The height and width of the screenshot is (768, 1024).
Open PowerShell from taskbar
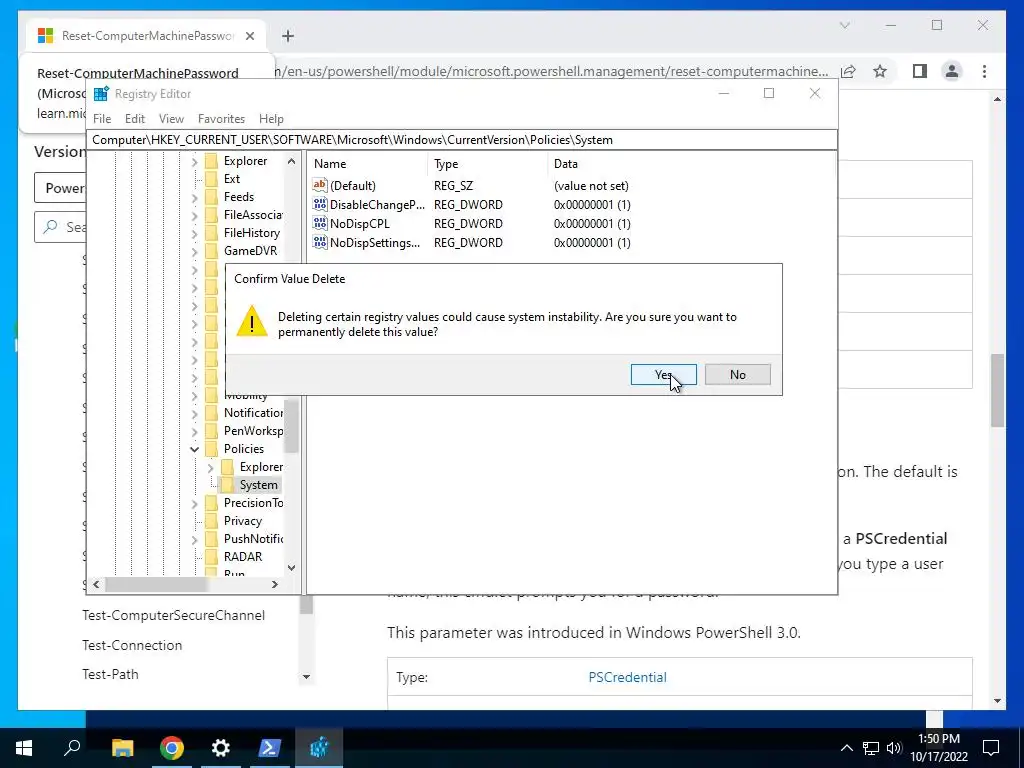coord(270,748)
